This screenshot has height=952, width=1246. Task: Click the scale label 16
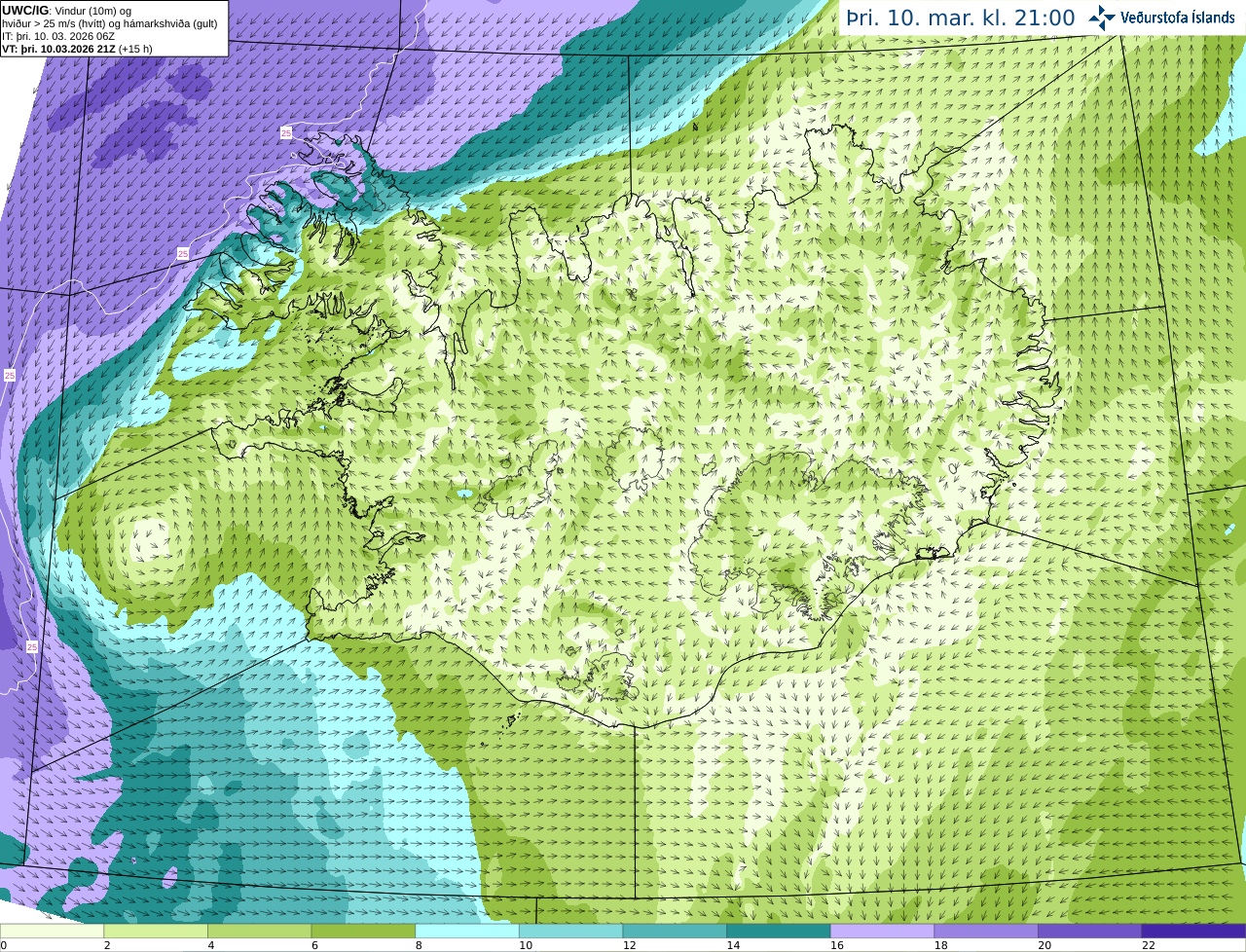point(836,945)
